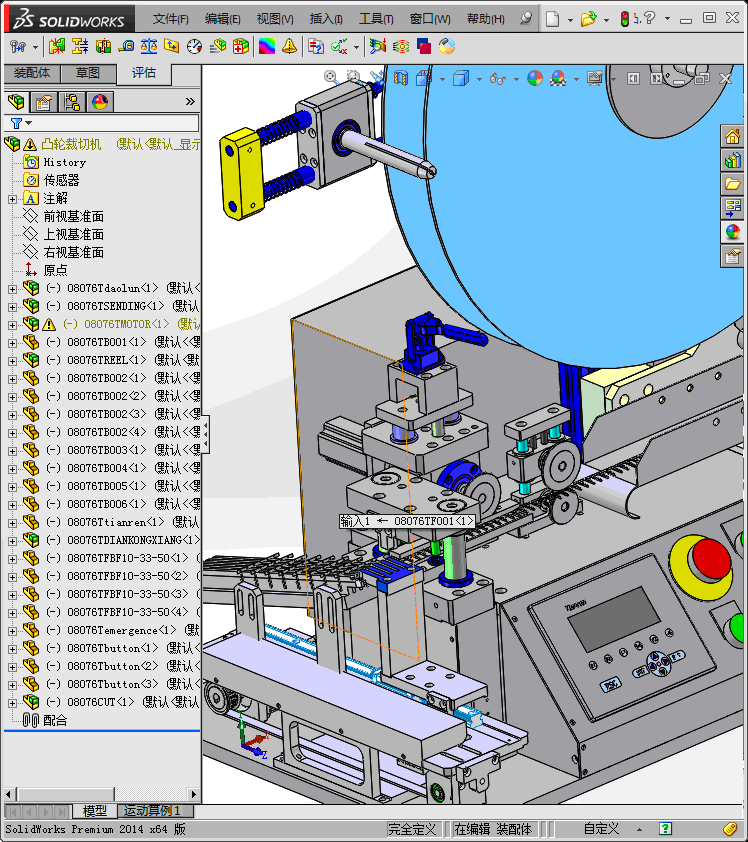
Task: Open the Mass Properties balance icon
Action: [x=149, y=47]
